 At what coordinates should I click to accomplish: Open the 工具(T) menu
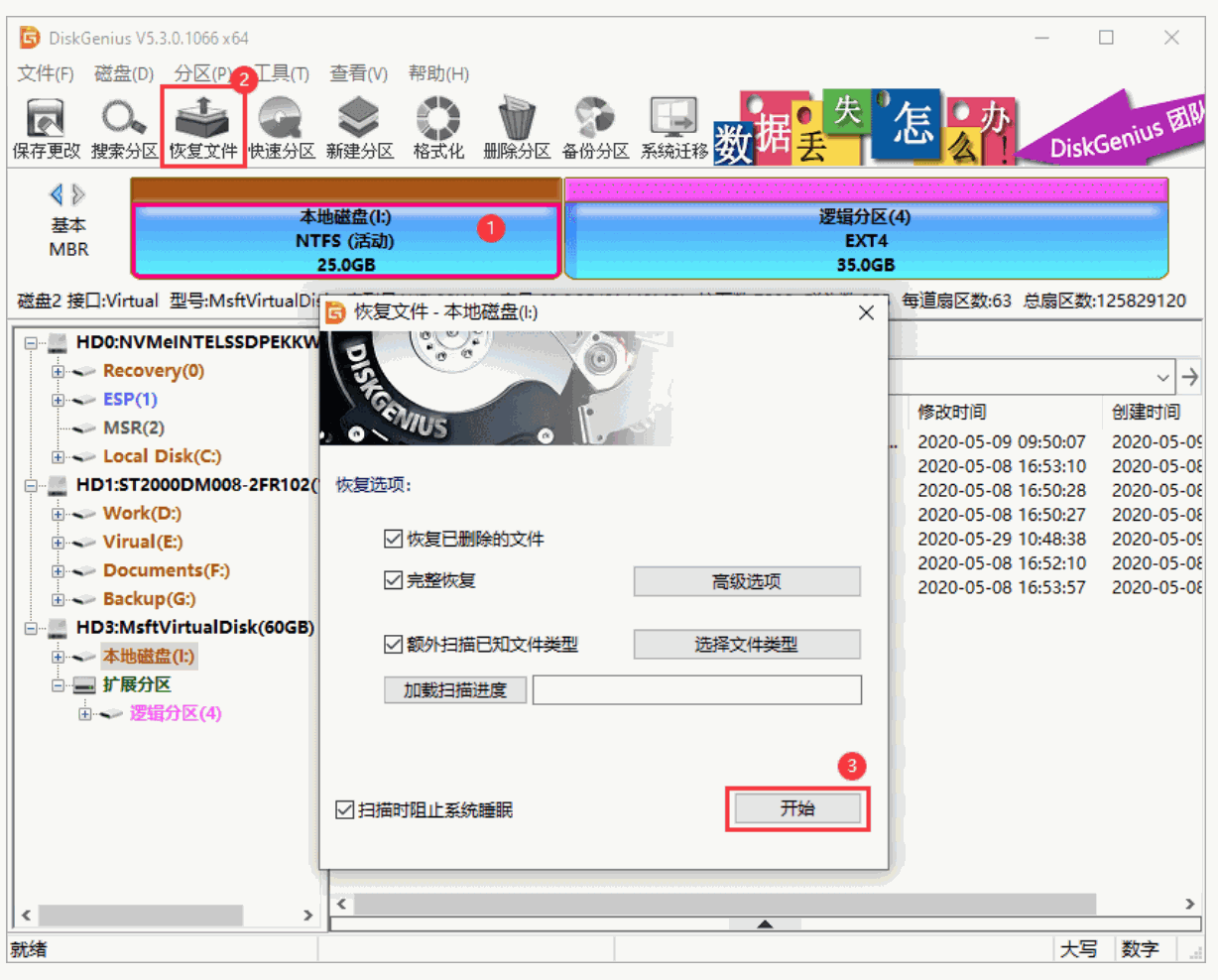(282, 73)
